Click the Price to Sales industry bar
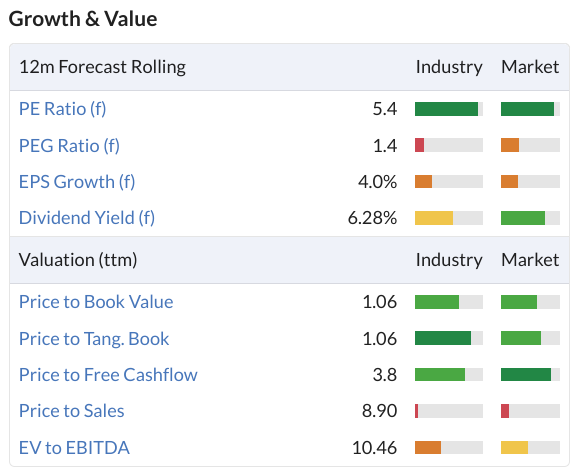The height and width of the screenshot is (471, 574). [449, 411]
